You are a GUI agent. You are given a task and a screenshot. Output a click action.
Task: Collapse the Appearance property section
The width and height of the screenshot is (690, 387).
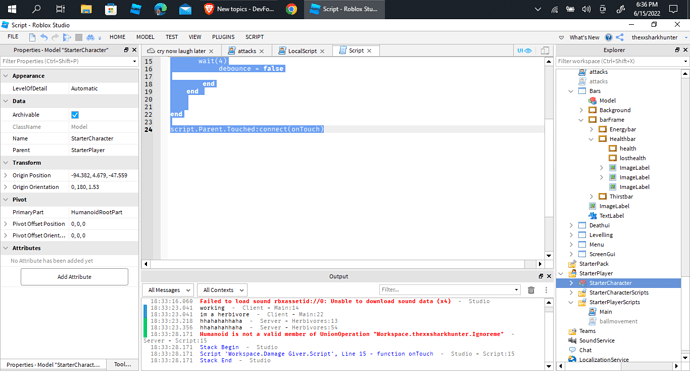pyautogui.click(x=6, y=76)
